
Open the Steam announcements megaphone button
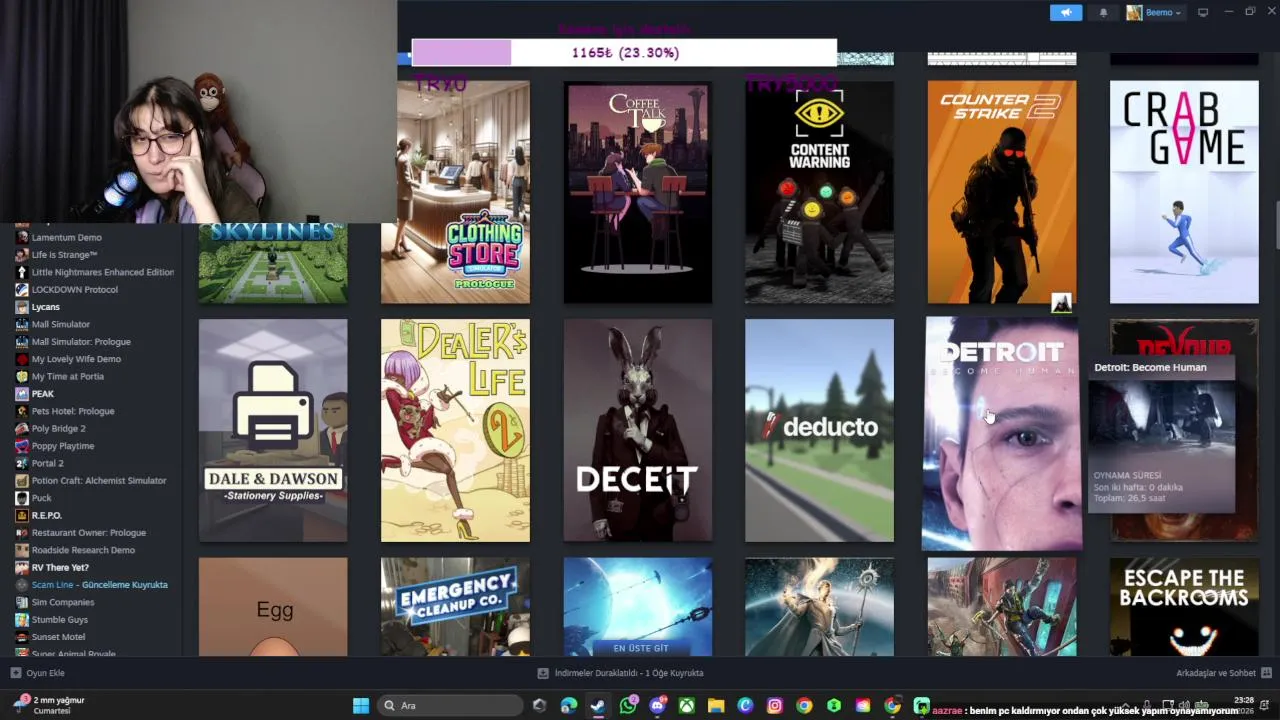pyautogui.click(x=1066, y=12)
